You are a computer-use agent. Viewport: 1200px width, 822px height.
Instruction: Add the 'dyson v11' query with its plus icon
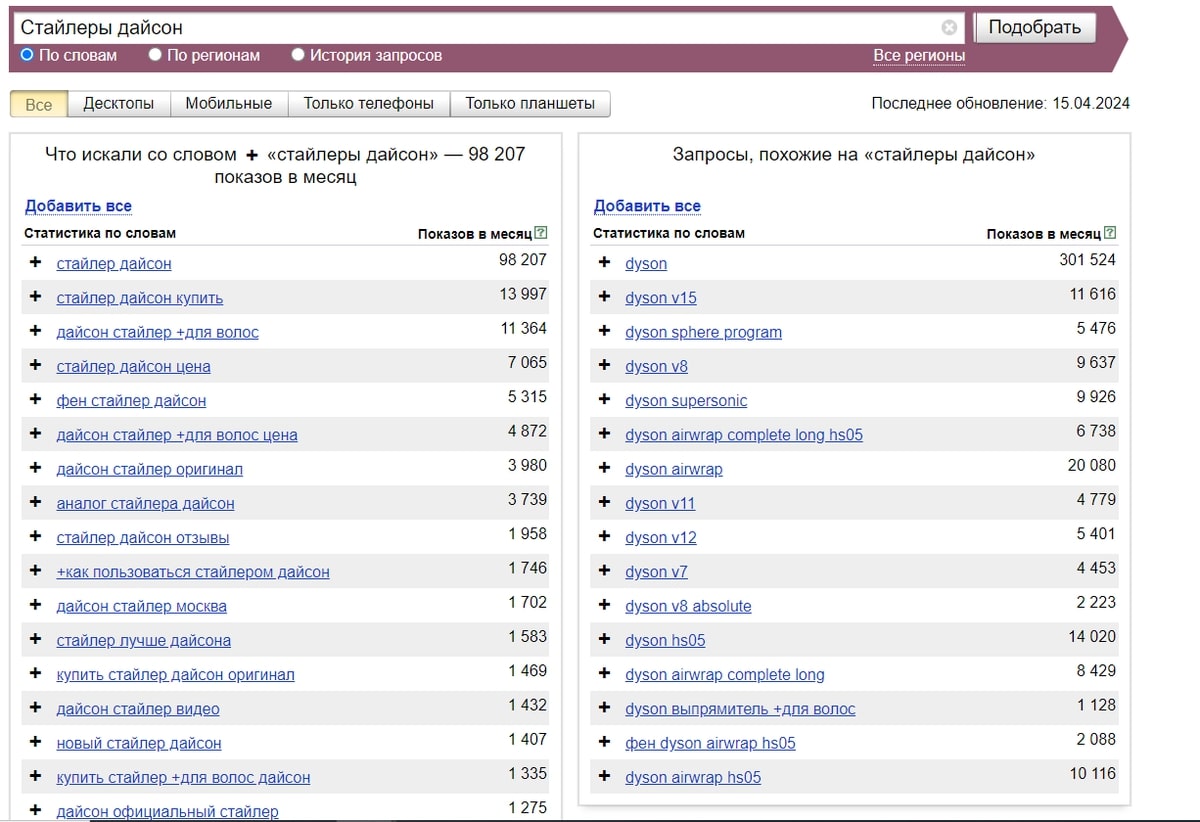pos(604,502)
